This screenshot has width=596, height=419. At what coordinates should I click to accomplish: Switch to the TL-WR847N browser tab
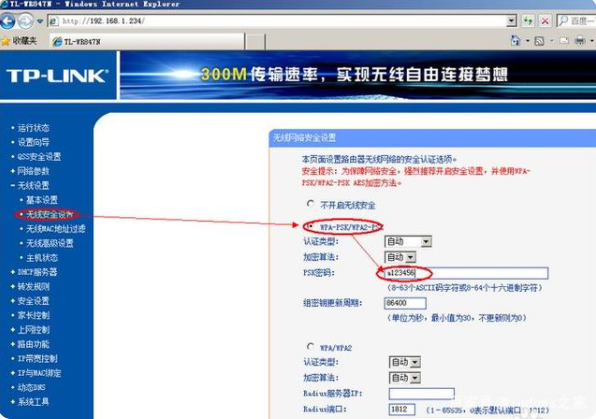[147, 41]
